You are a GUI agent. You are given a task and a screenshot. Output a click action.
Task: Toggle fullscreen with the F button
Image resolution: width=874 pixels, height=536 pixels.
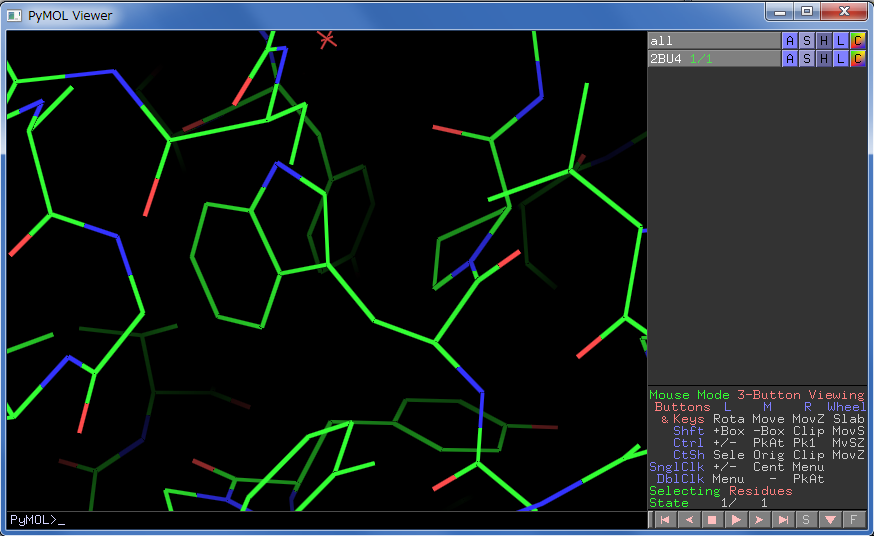click(854, 520)
